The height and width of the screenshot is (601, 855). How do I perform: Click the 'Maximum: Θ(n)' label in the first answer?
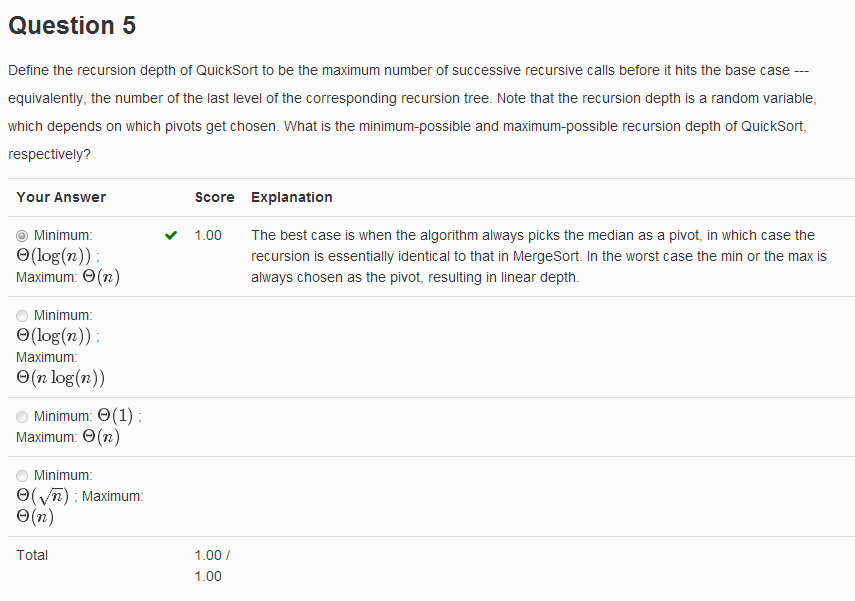68,277
